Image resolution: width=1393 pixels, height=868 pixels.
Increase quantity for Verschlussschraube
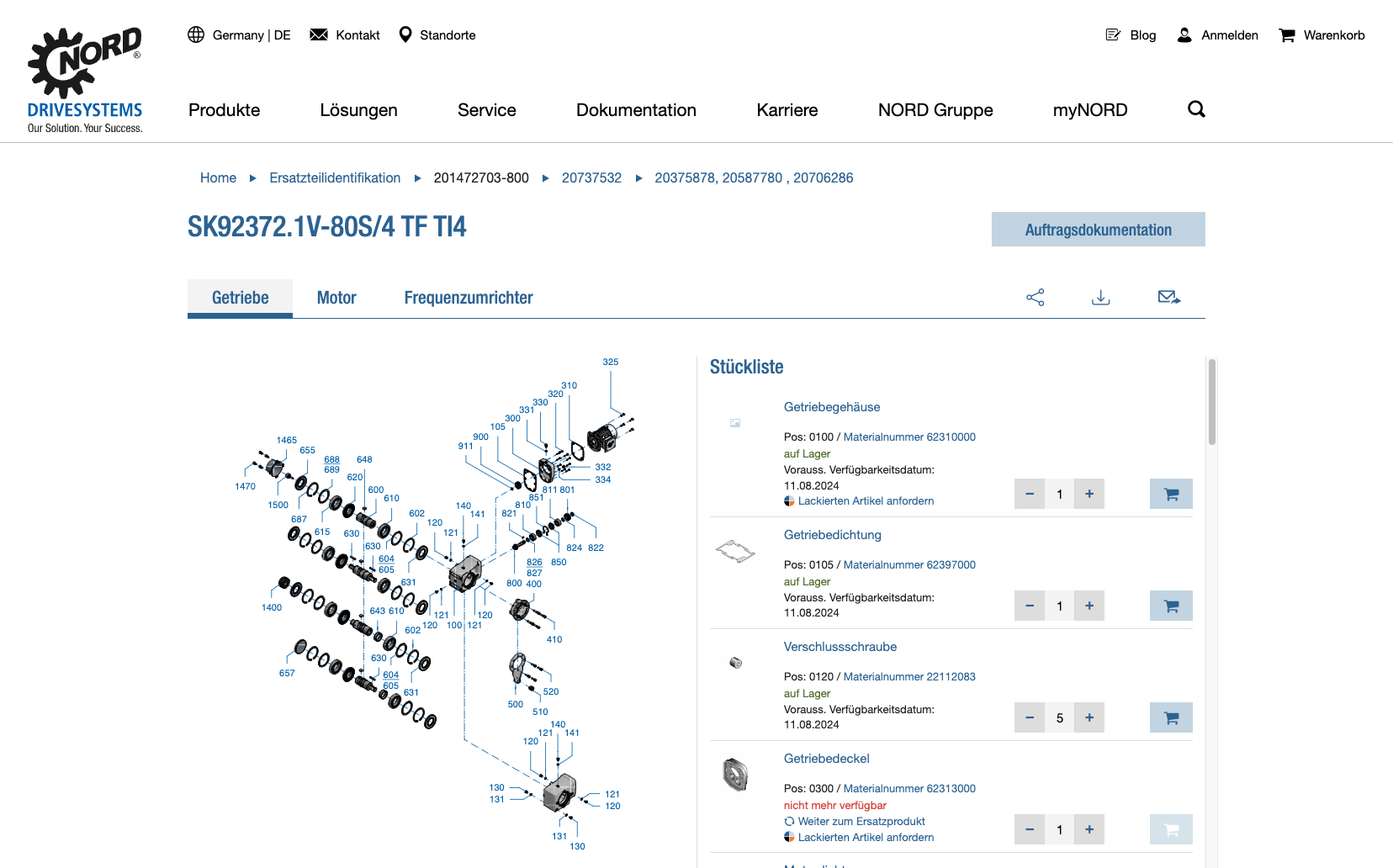click(x=1089, y=717)
